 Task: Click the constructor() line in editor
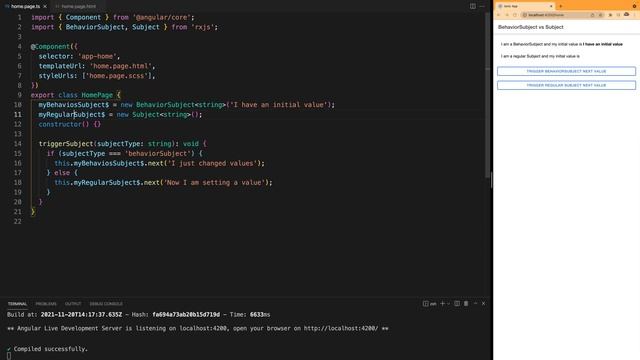(x=69, y=124)
